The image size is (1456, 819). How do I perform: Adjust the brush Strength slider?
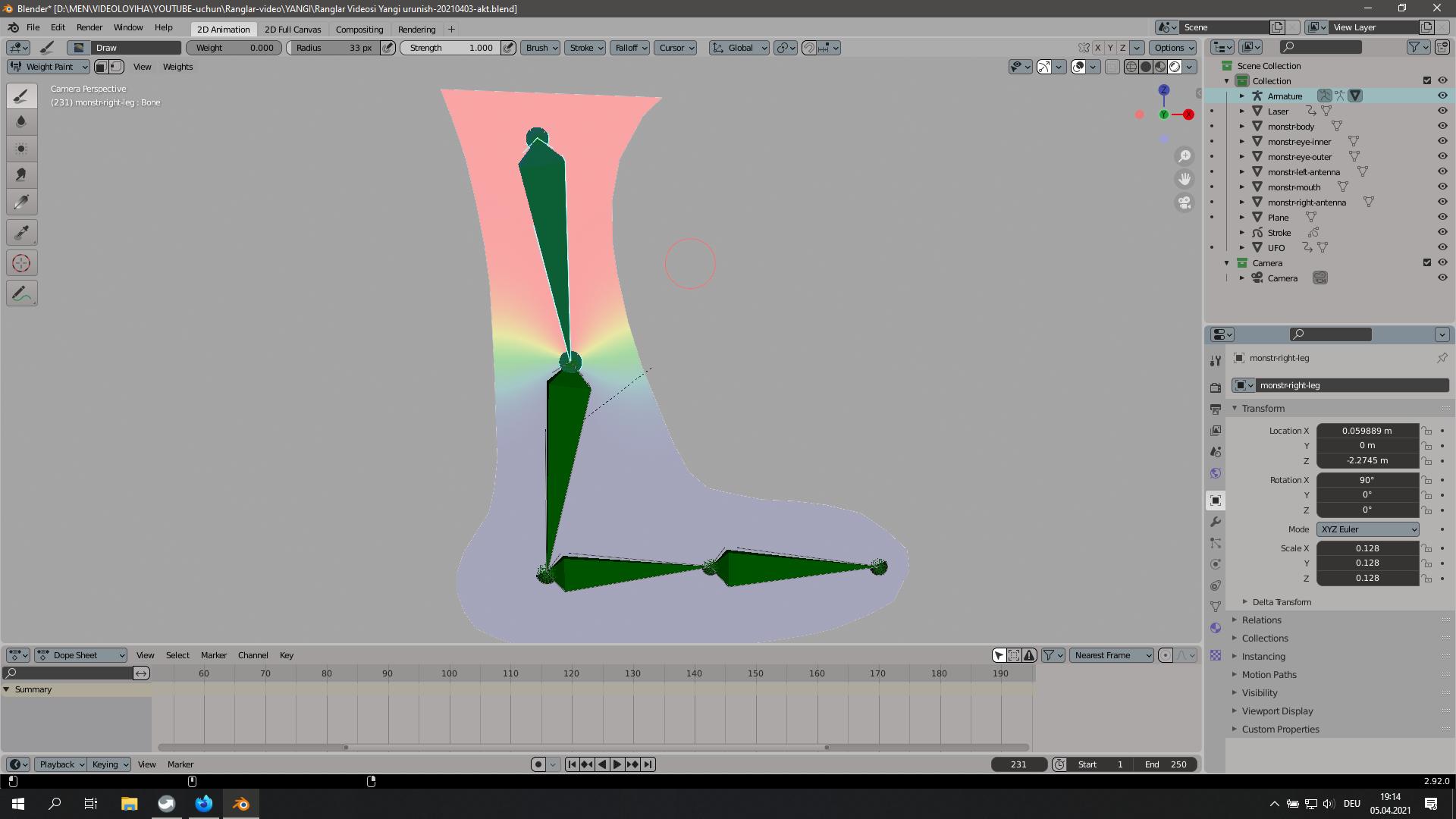[x=451, y=48]
